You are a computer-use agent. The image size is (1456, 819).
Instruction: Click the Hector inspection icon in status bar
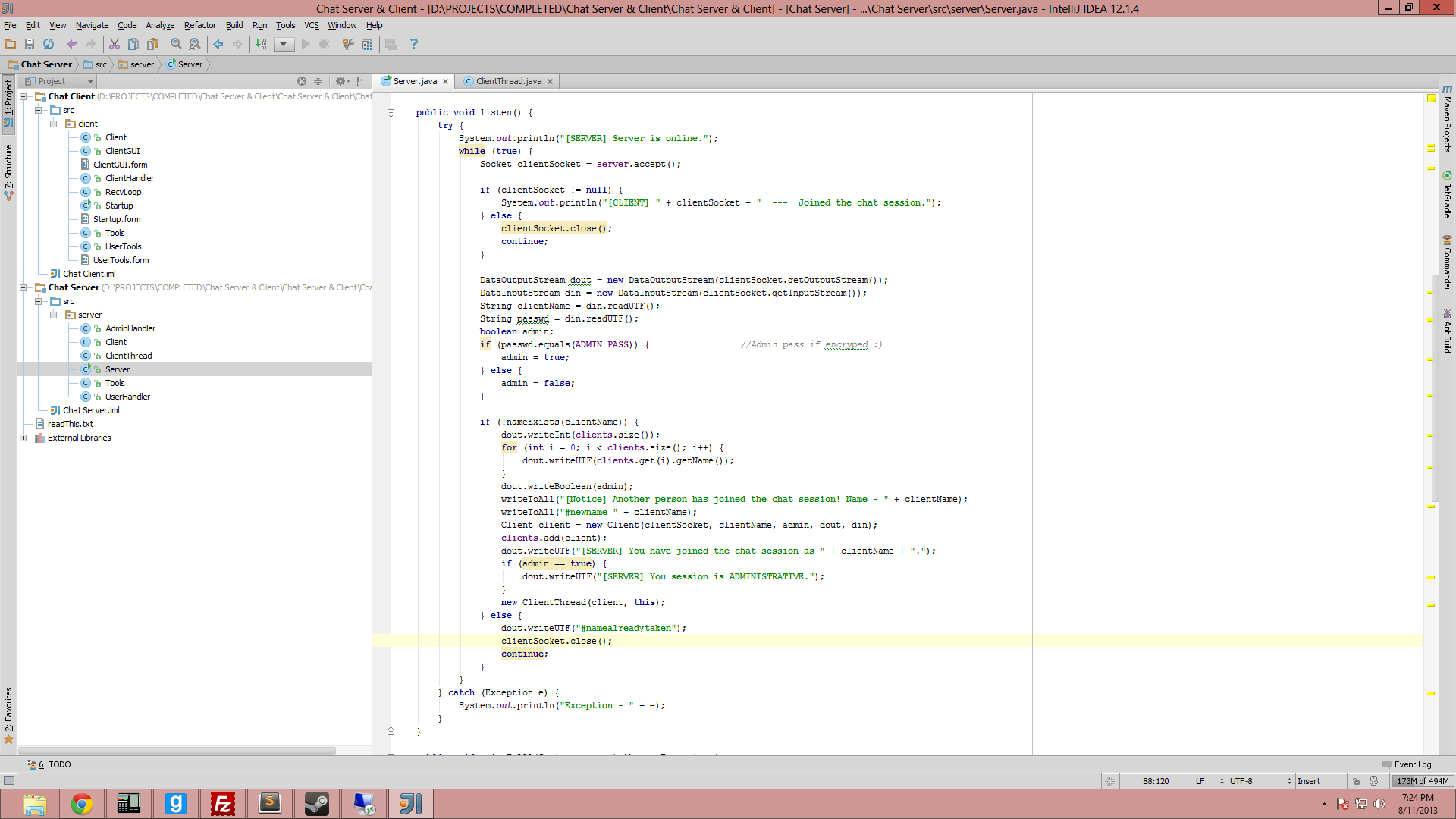pyautogui.click(x=1373, y=781)
